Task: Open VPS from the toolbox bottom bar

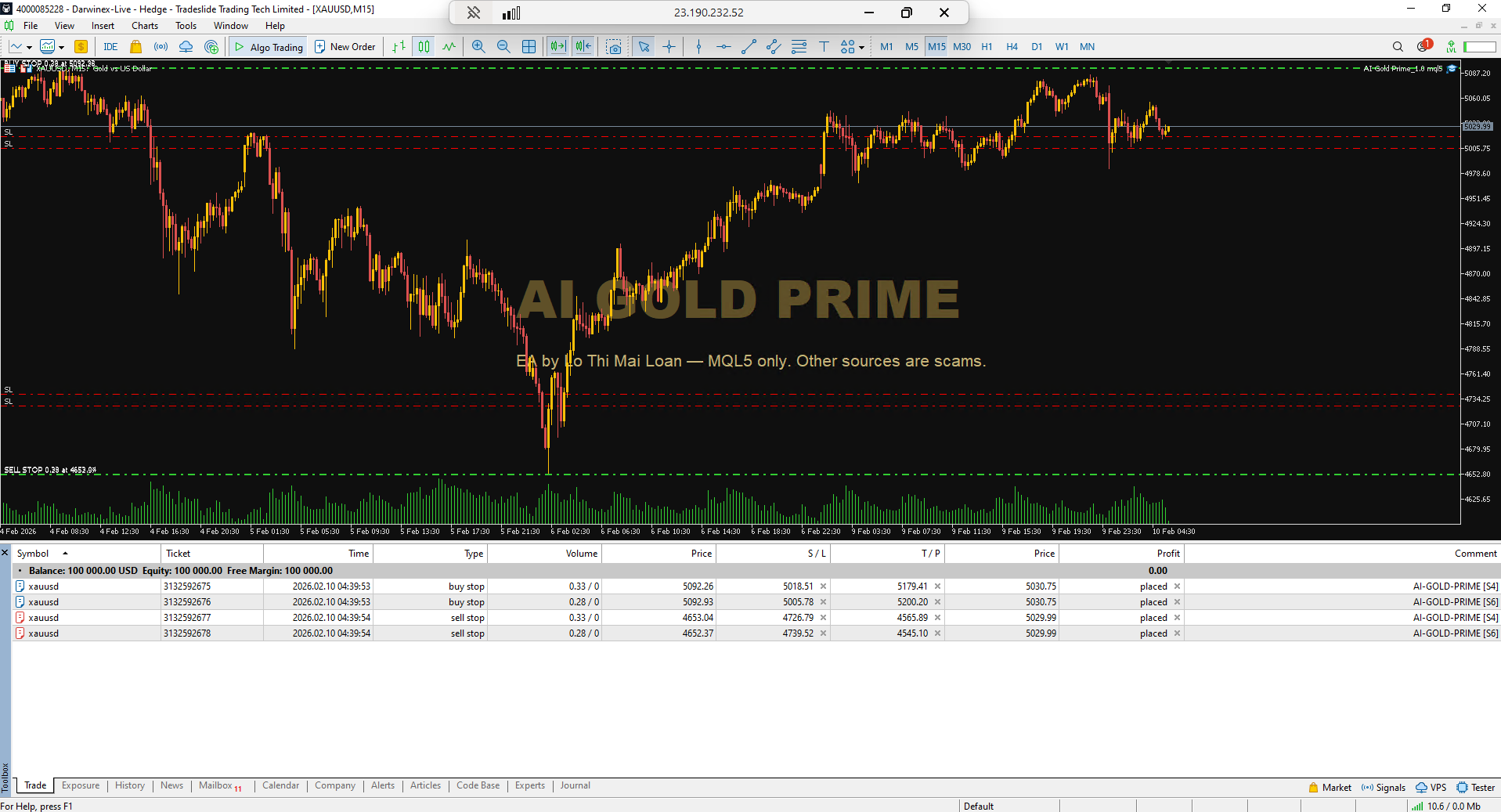Action: click(x=1431, y=788)
